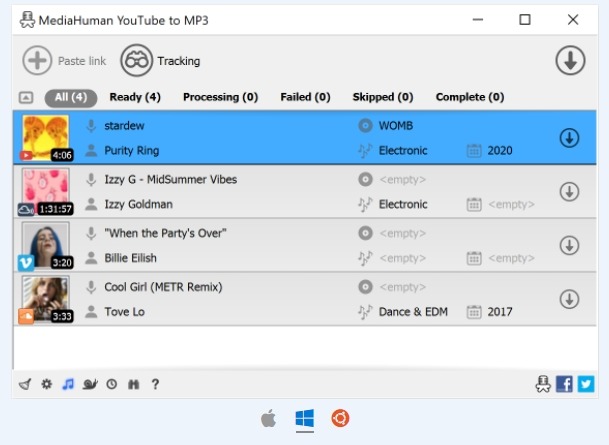The image size is (609, 445).
Task: Click the empty album field for Tove Lo
Action: point(403,287)
